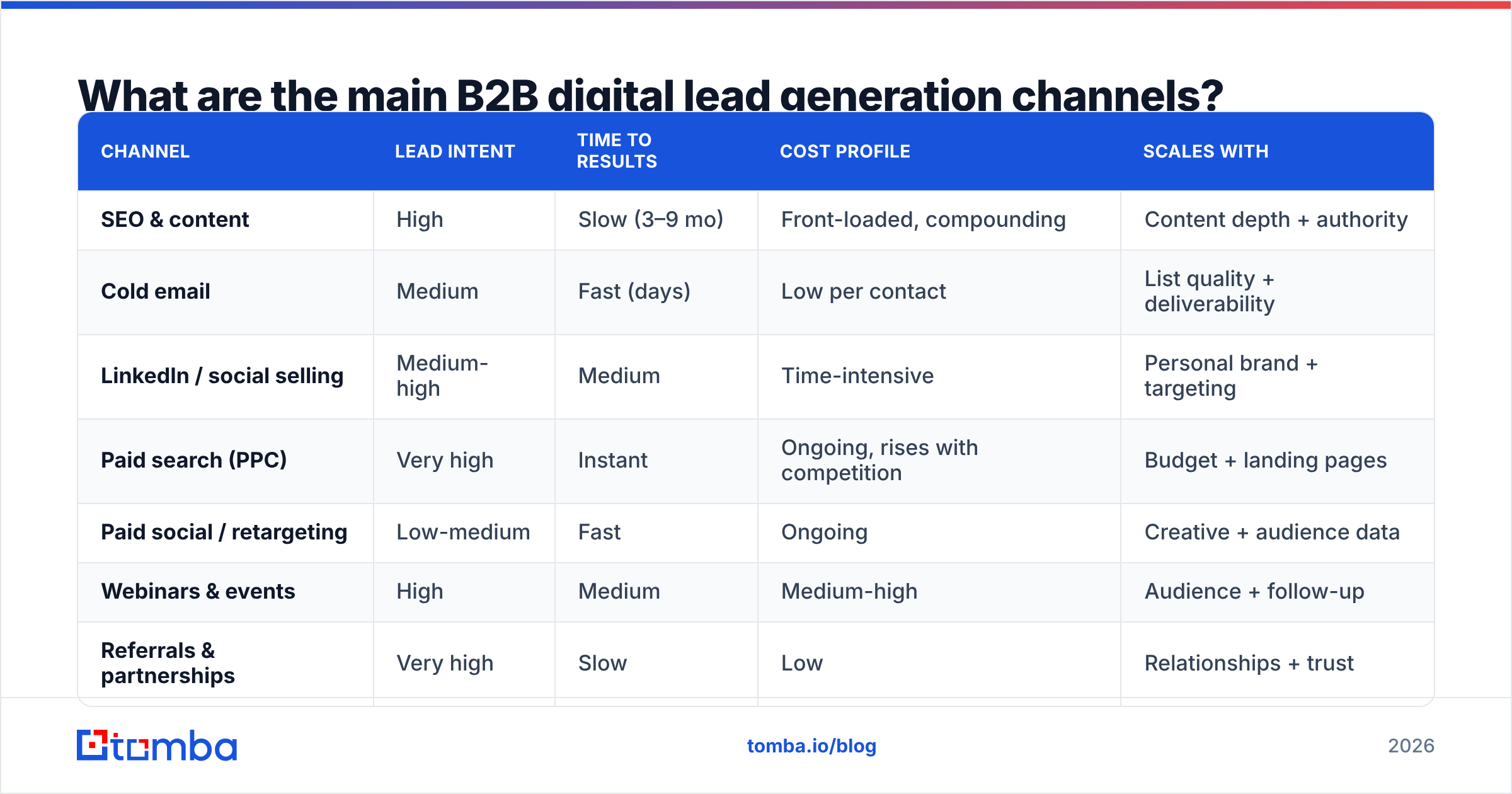Click 'Fast' in Paid social row
This screenshot has height=794, width=1512.
(x=599, y=532)
